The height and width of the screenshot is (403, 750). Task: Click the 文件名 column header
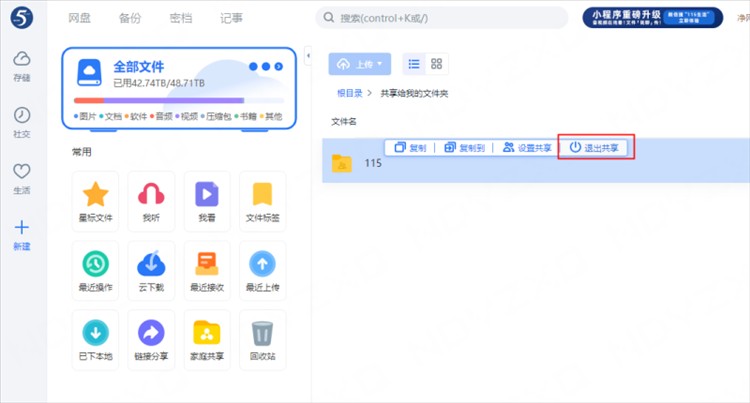coord(343,121)
